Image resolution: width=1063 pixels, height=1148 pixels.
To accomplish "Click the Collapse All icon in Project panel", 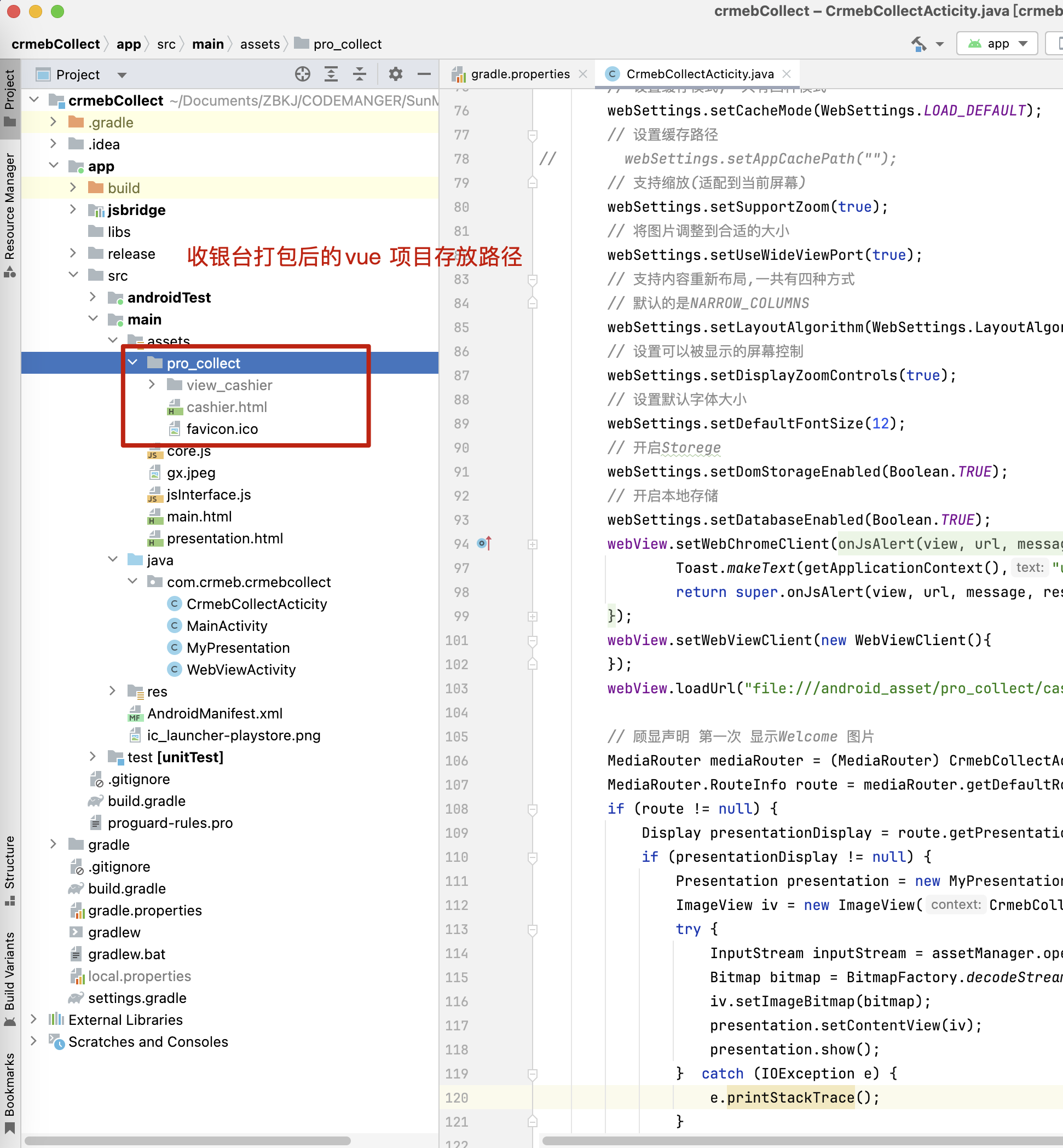I will 360,74.
